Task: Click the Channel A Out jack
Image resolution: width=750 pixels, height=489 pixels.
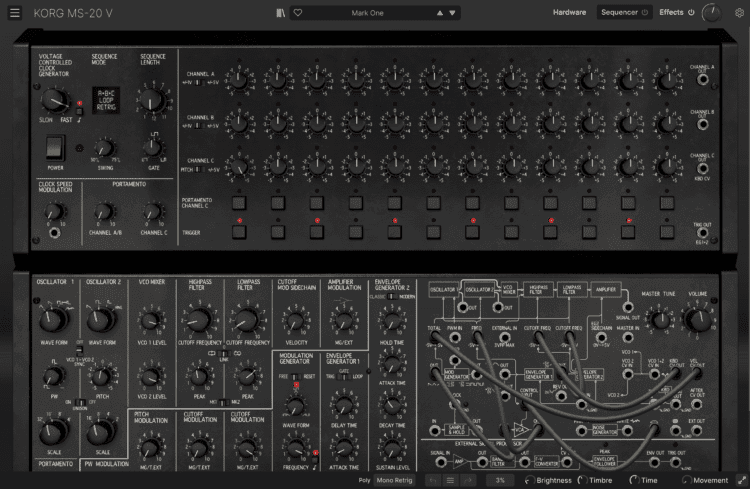Action: [x=702, y=79]
